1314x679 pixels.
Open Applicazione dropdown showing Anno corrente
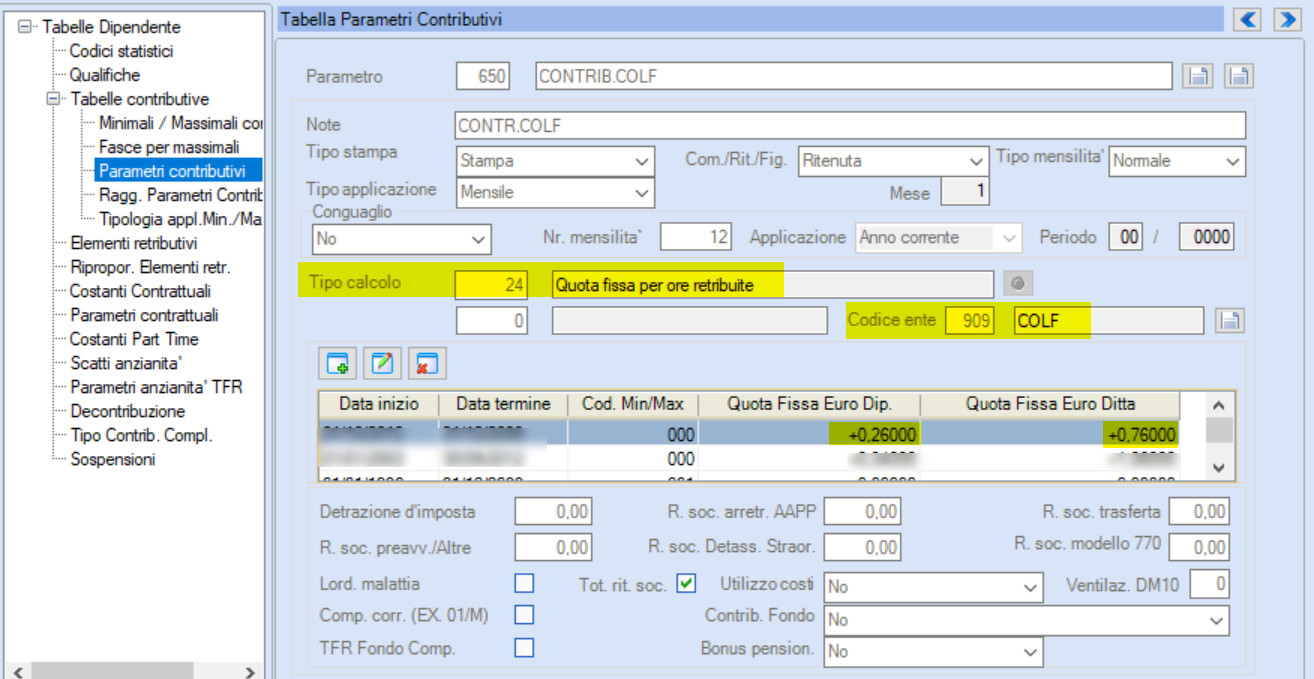tap(939, 238)
